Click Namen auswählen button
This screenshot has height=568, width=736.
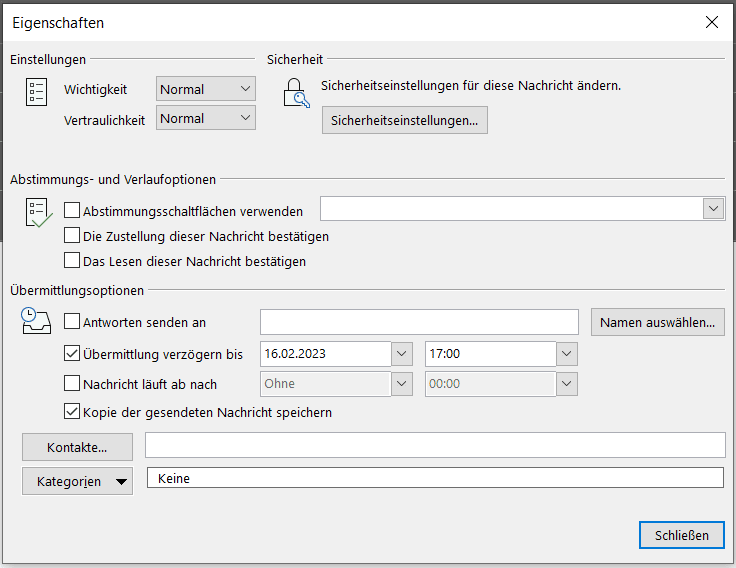click(x=657, y=322)
